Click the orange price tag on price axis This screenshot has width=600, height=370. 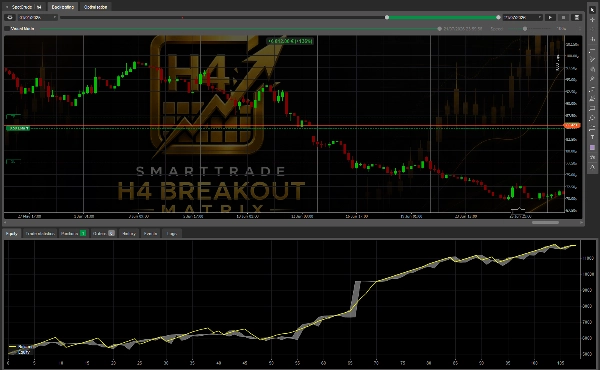coord(572,126)
